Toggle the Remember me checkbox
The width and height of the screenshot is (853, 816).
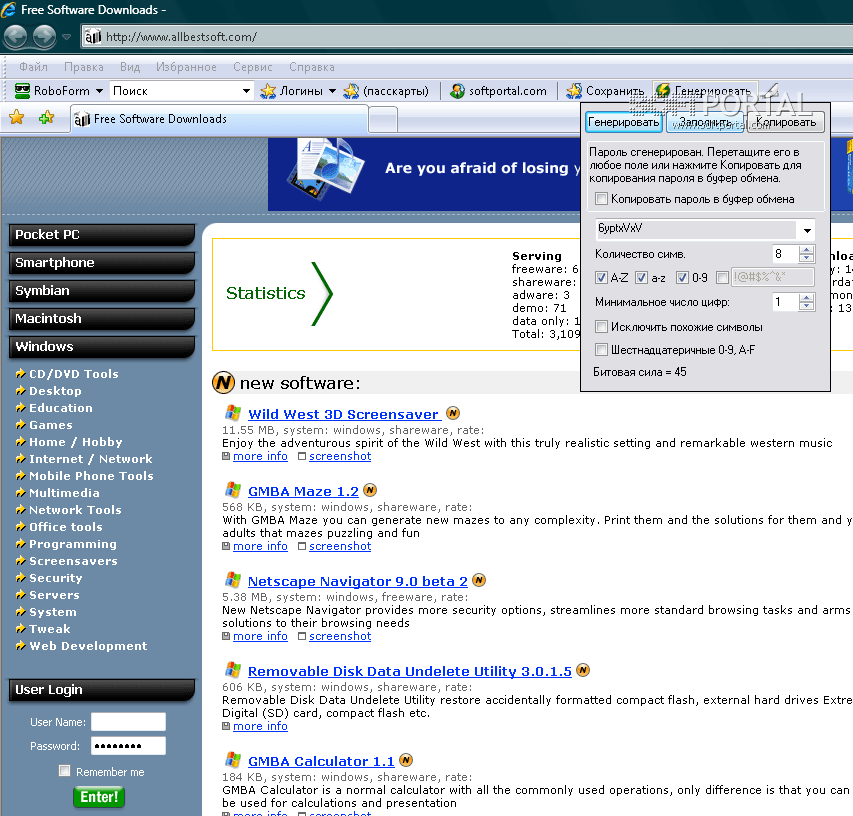(65, 771)
